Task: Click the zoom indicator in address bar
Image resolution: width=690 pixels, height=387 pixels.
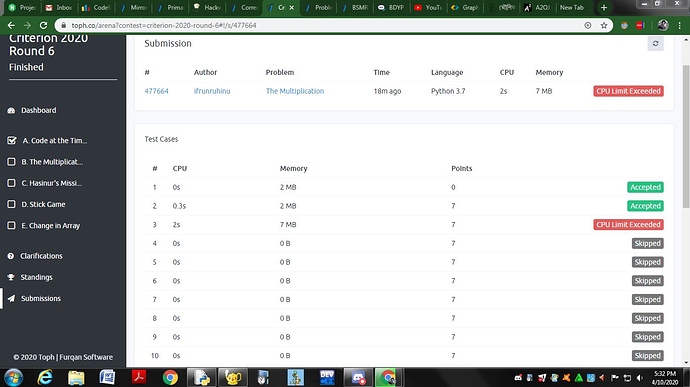Action: [x=587, y=26]
